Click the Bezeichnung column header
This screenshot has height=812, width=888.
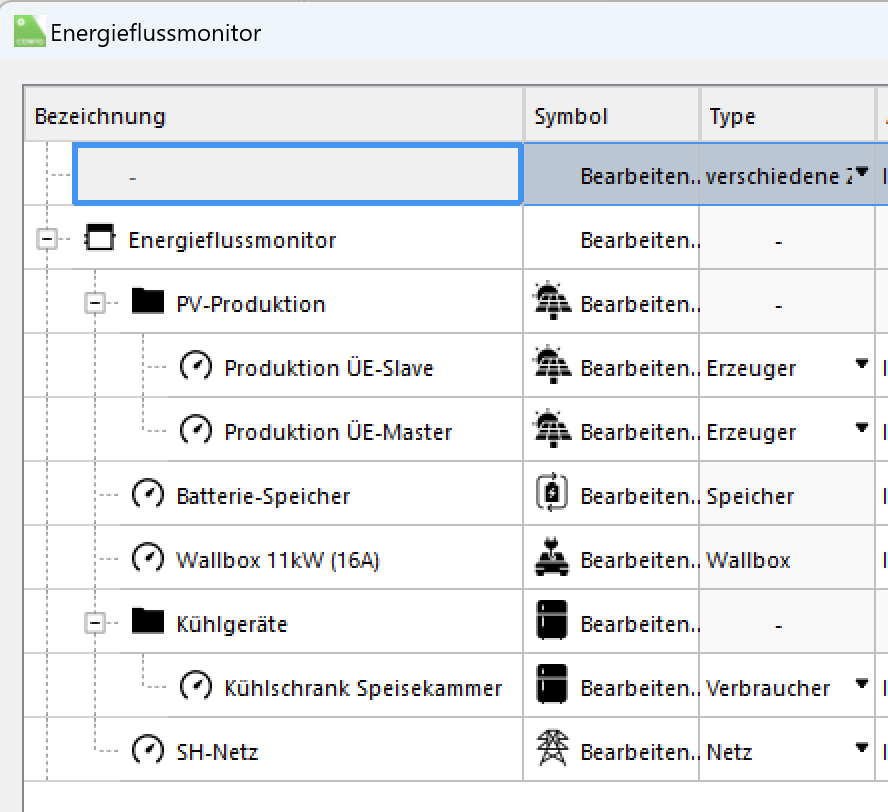(x=100, y=117)
